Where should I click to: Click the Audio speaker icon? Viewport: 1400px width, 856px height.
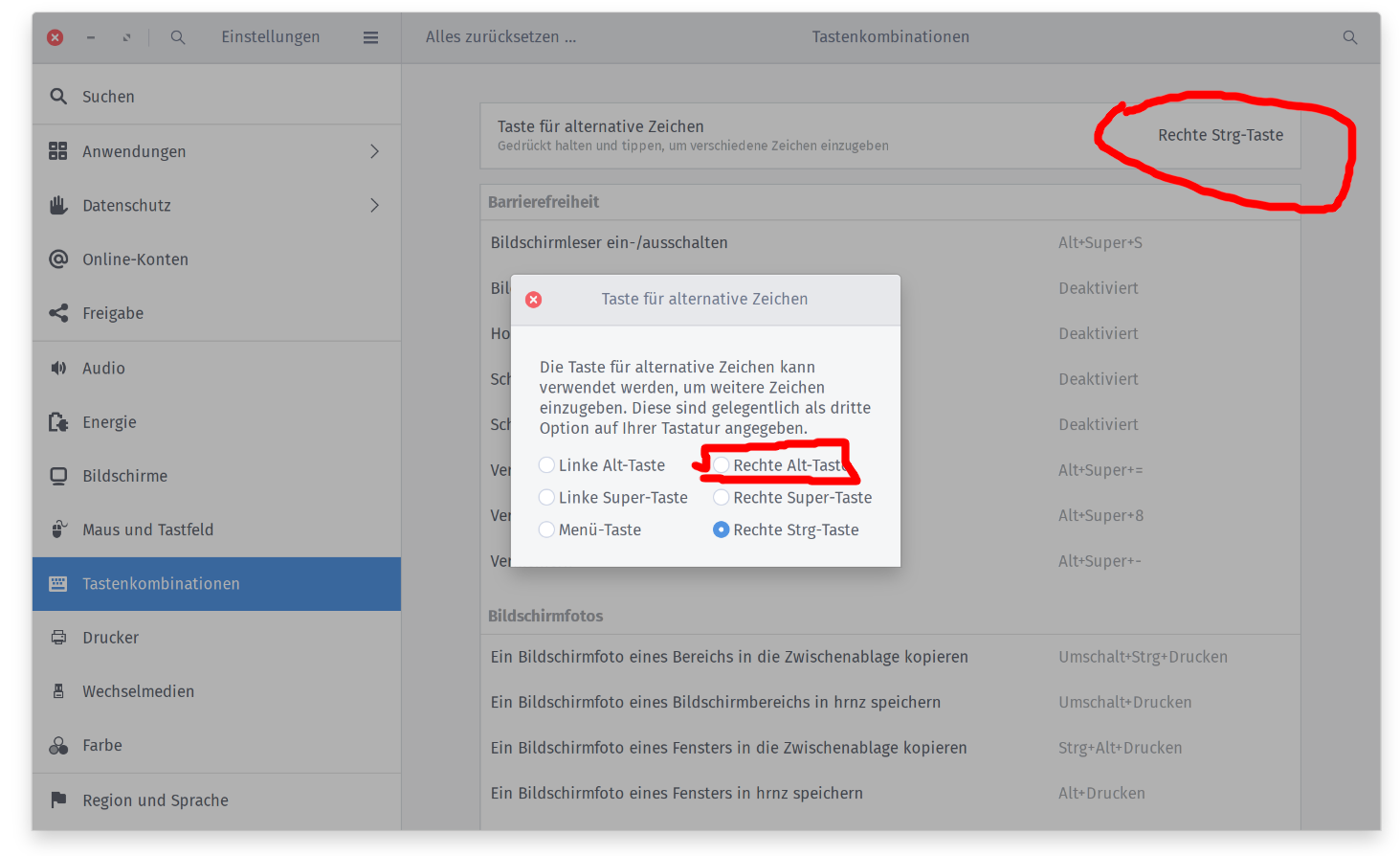click(58, 368)
